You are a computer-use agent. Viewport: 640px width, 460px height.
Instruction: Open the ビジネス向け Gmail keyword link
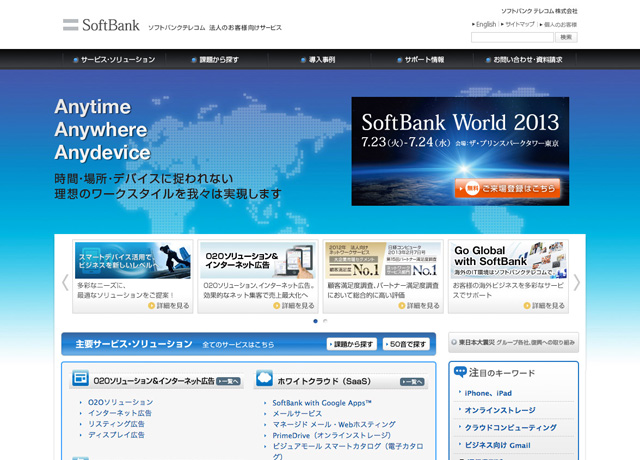point(498,445)
